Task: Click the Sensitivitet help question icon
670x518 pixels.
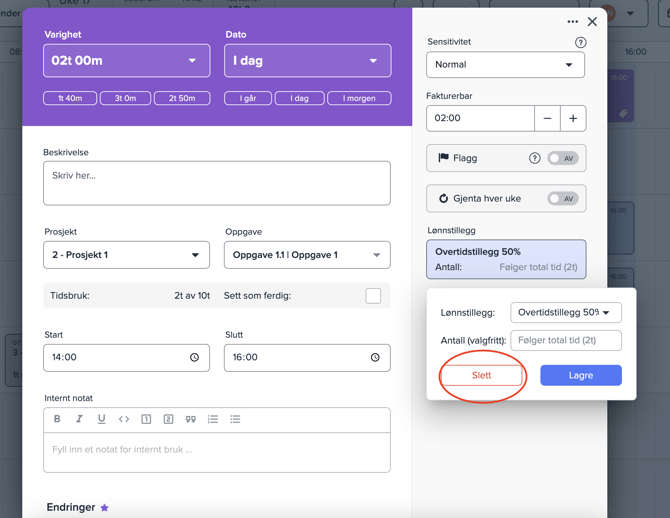Action: [x=580, y=43]
